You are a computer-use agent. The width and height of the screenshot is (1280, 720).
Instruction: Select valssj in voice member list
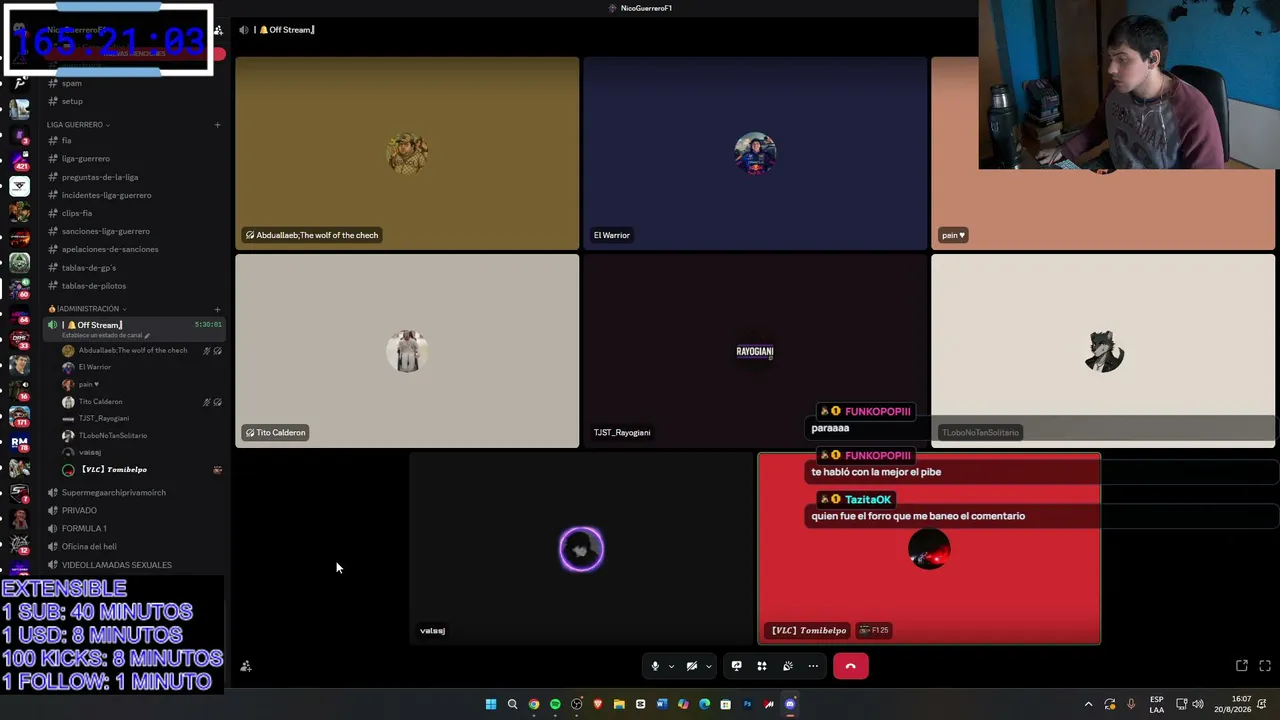[141, 452]
